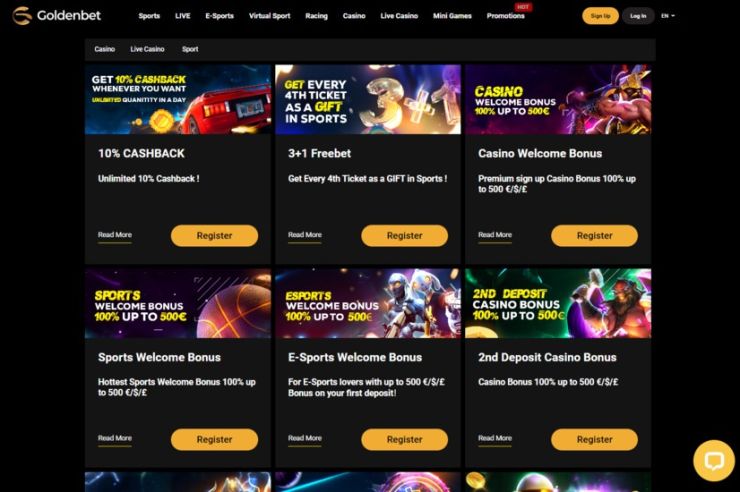Filter promotions by Live Casino tab
Image resolution: width=740 pixels, height=492 pixels.
tap(147, 49)
